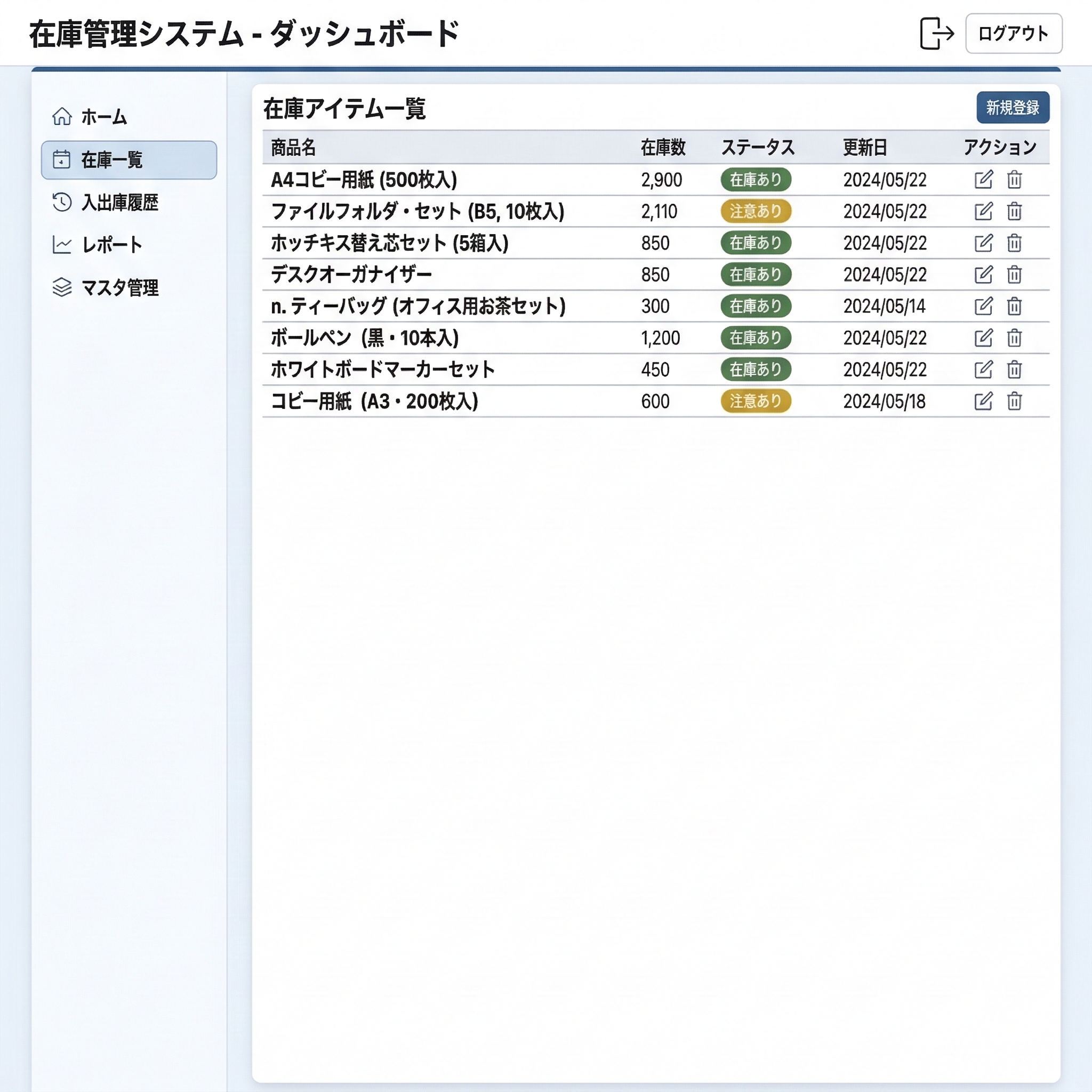Viewport: 1092px width, 1092px height.
Task: Click the 在庫あり badge on ホッチキス替え芯セット
Action: (756, 243)
